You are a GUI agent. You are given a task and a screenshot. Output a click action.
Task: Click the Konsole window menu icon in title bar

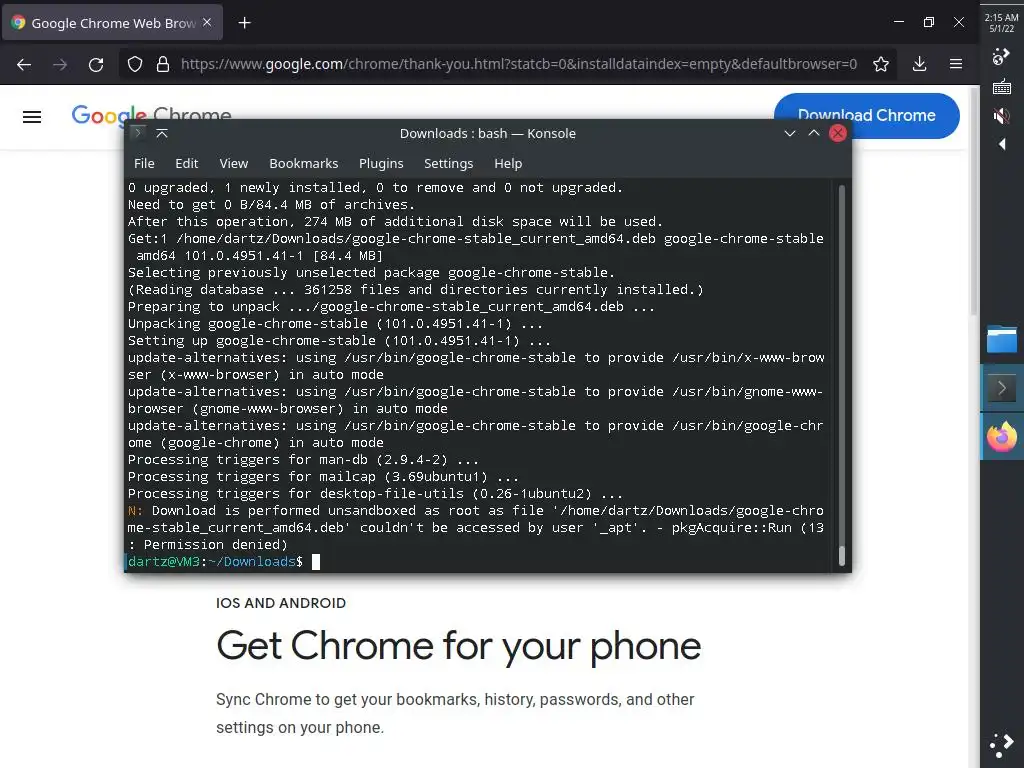(138, 133)
